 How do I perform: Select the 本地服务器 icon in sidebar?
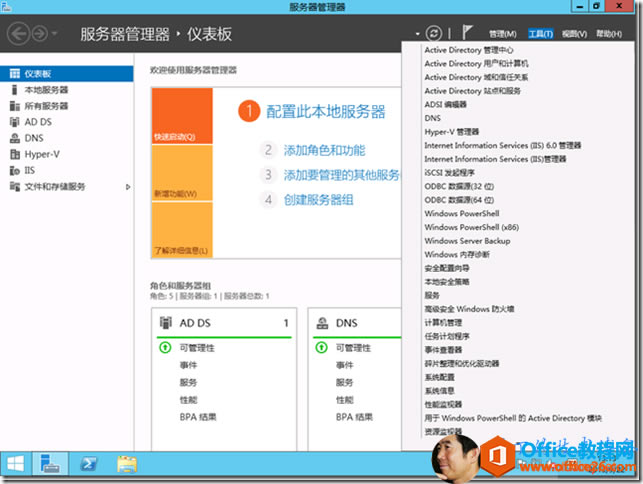click(15, 90)
